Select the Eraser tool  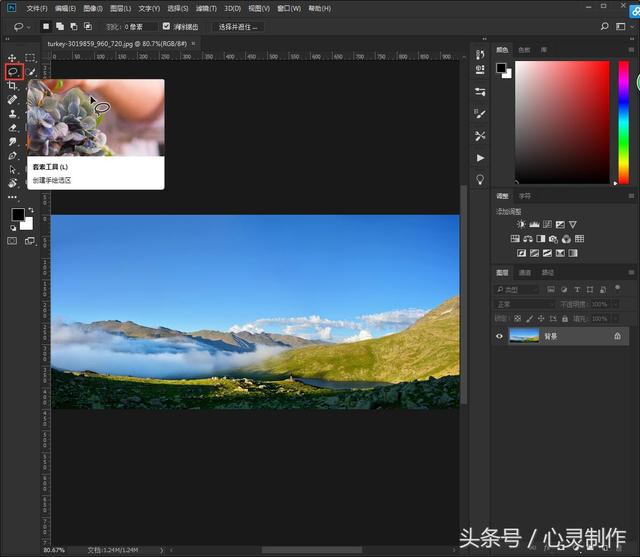pos(12,128)
